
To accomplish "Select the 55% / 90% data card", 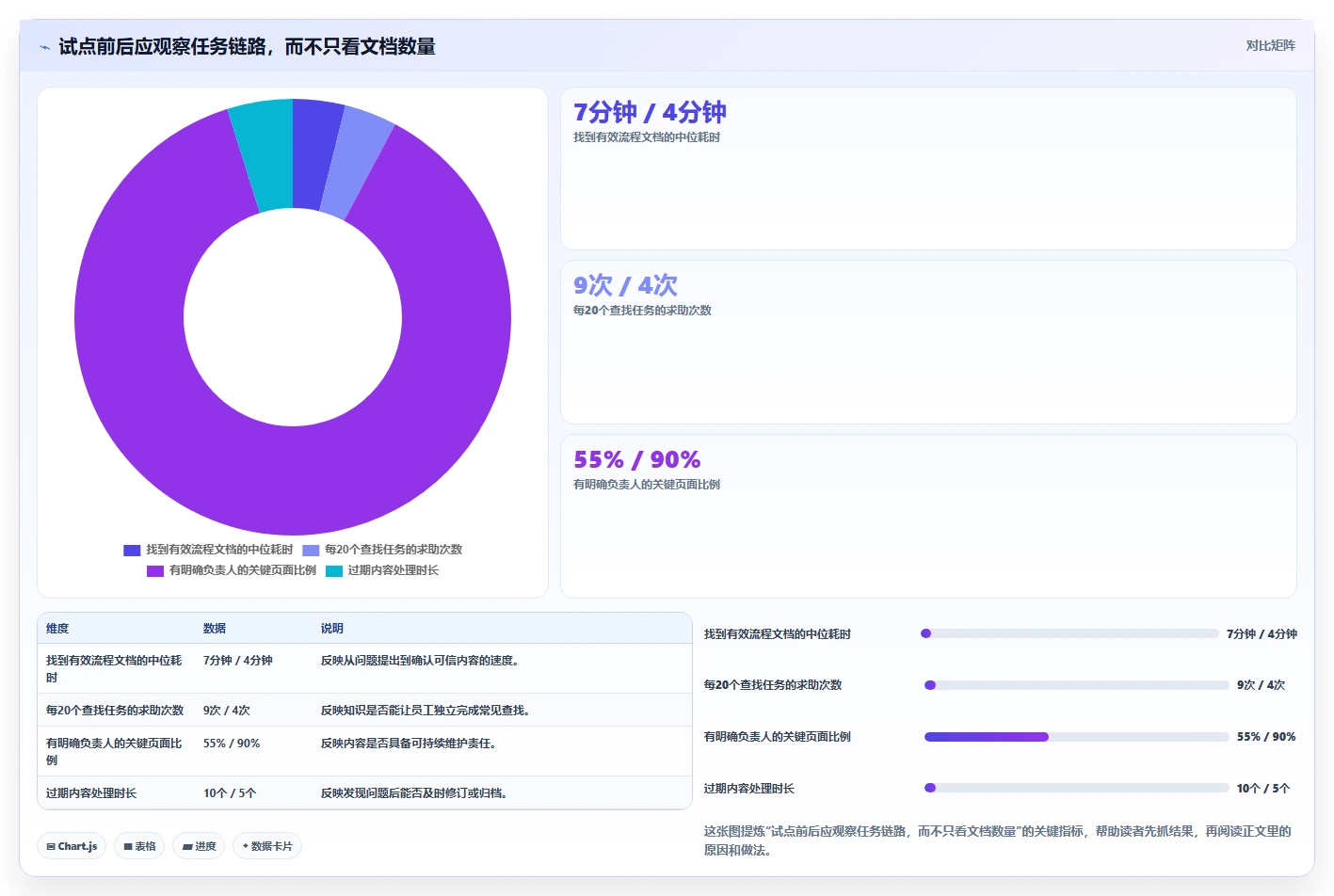I will [x=928, y=516].
